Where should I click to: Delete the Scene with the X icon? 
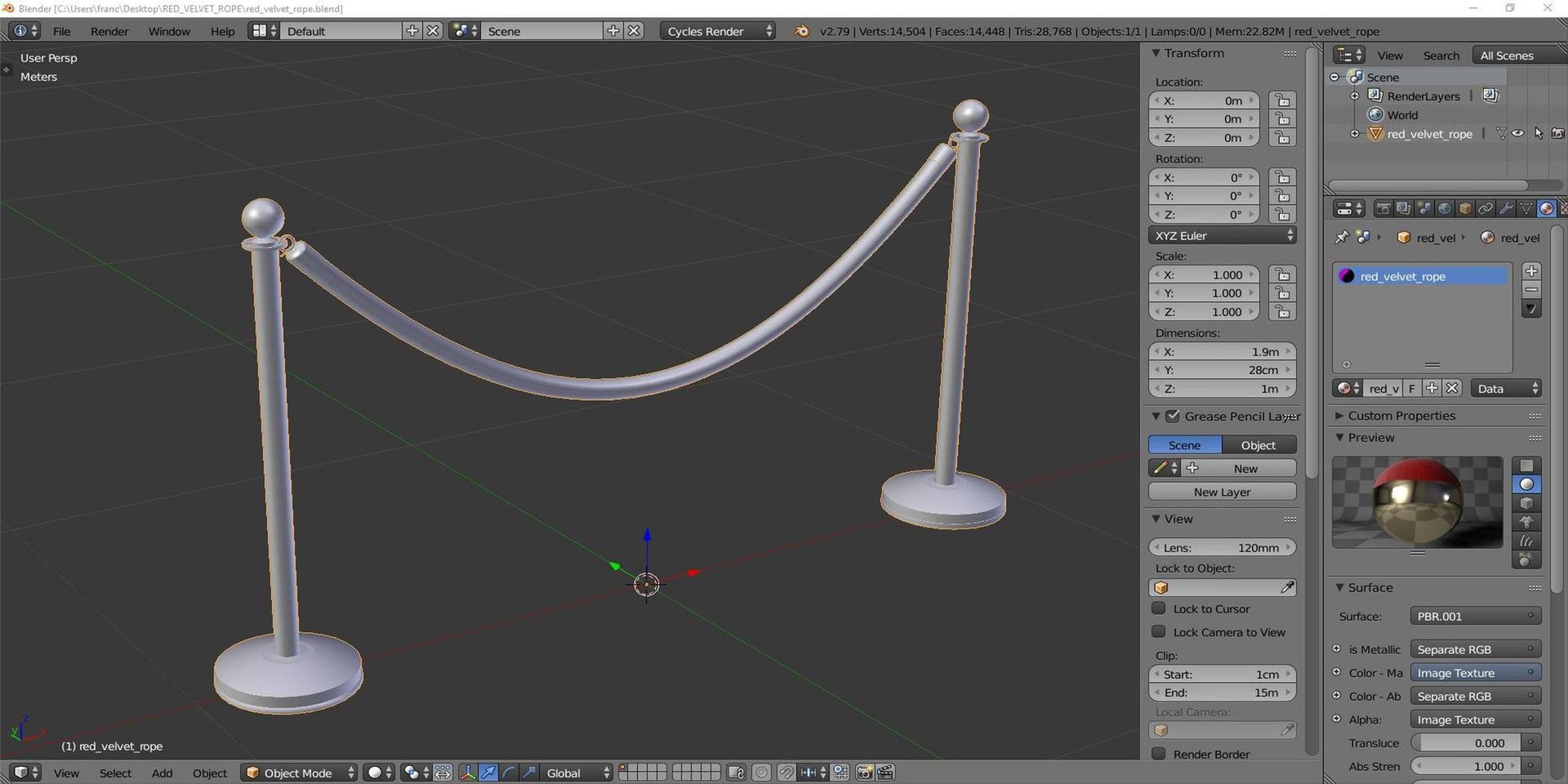tap(635, 30)
